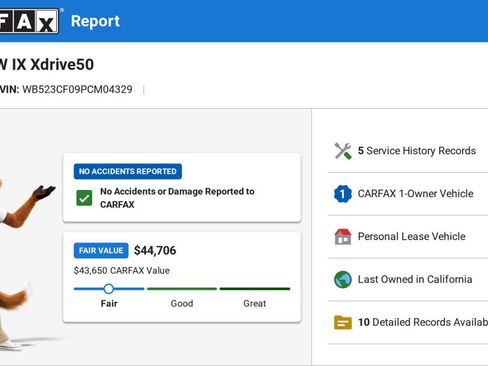Screen dimensions: 488x366
Task: Click the VIN WB523CF09PCM04329 text
Action: pos(66,89)
